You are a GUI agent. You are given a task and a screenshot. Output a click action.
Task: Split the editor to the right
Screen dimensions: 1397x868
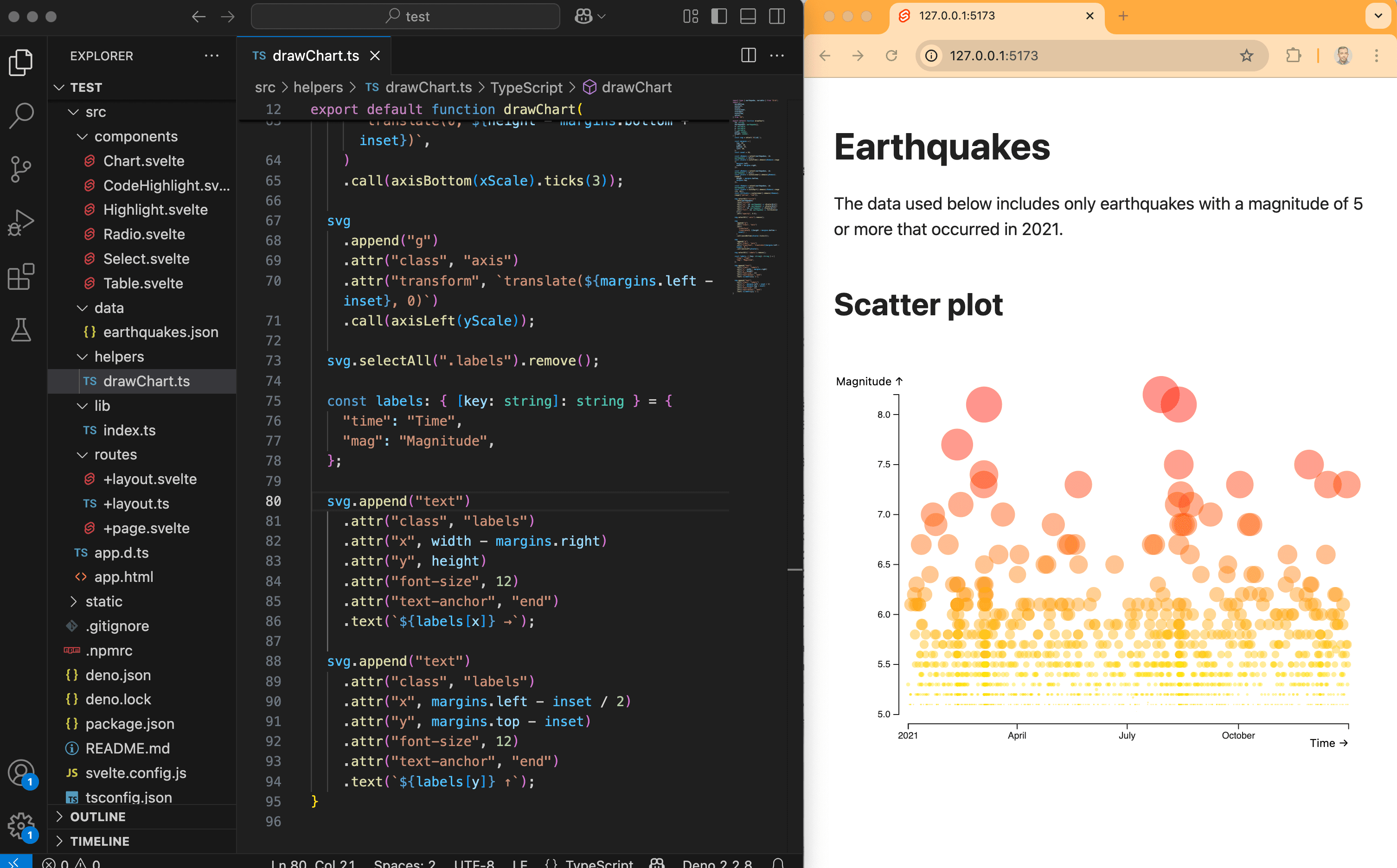(x=748, y=56)
